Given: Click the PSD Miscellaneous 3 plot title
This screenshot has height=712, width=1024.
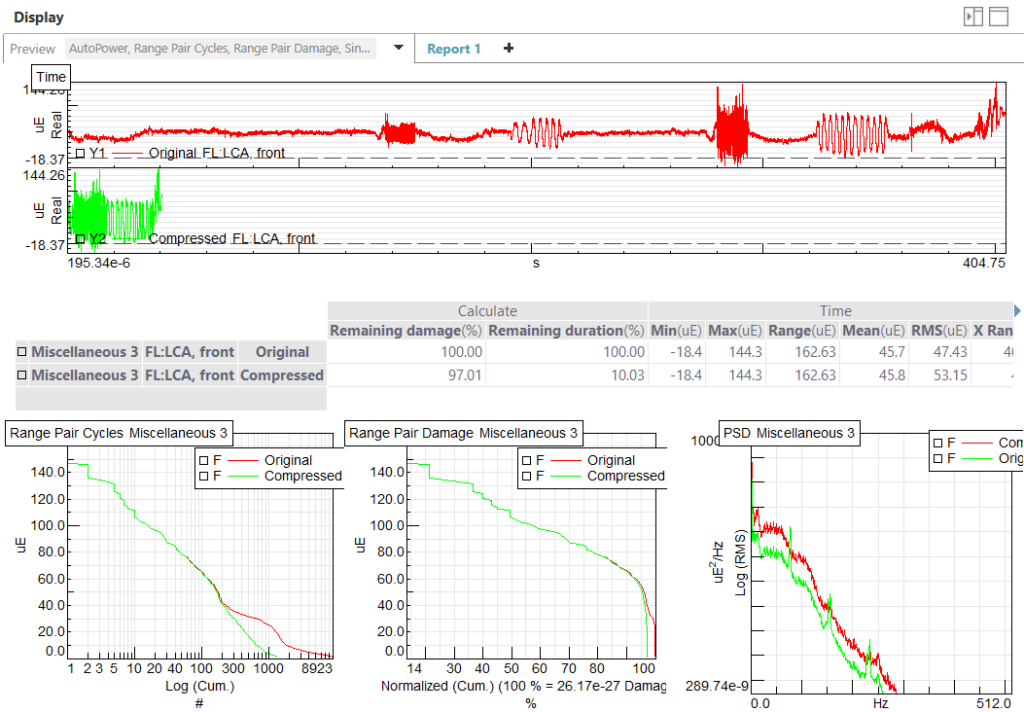Looking at the screenshot, I should tap(790, 432).
